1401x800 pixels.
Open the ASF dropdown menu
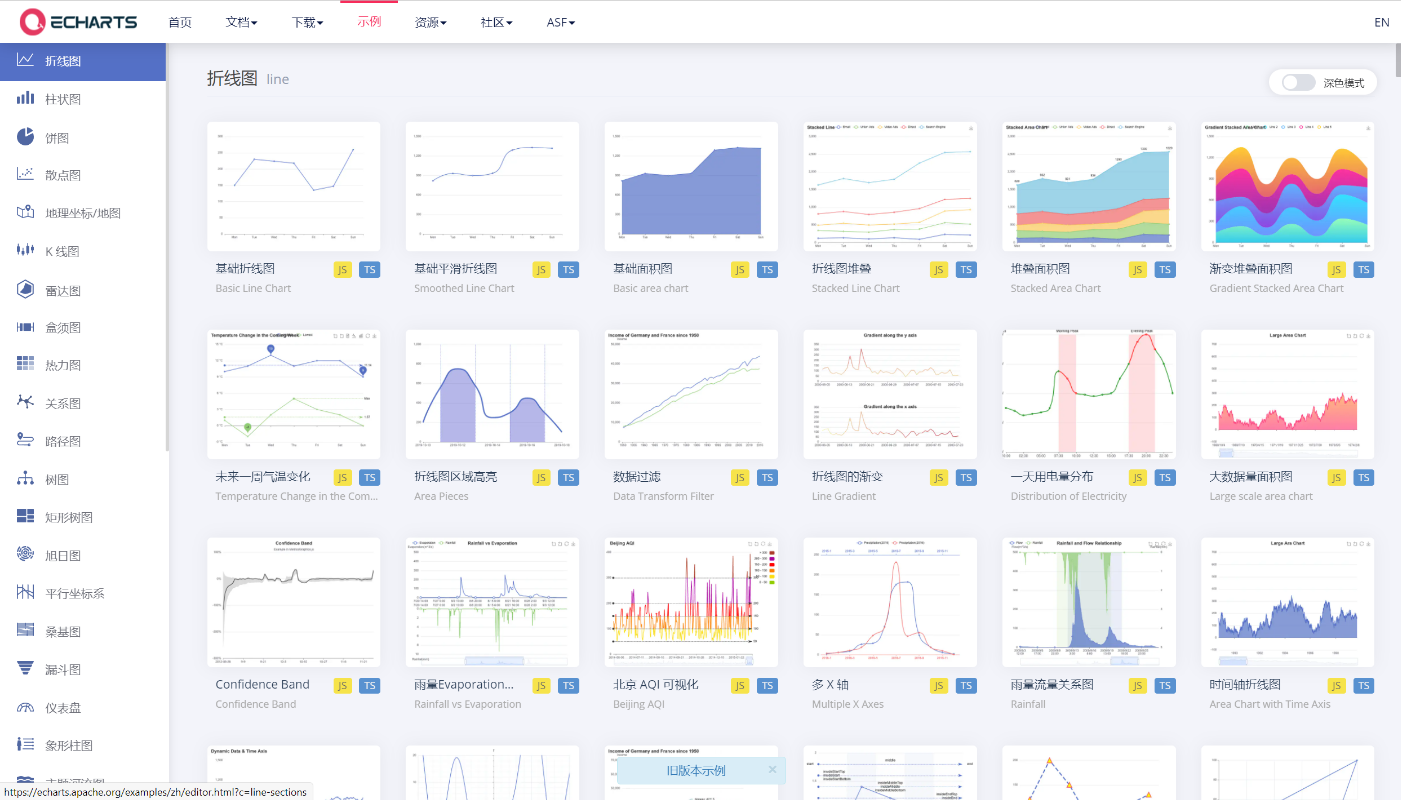tap(561, 22)
